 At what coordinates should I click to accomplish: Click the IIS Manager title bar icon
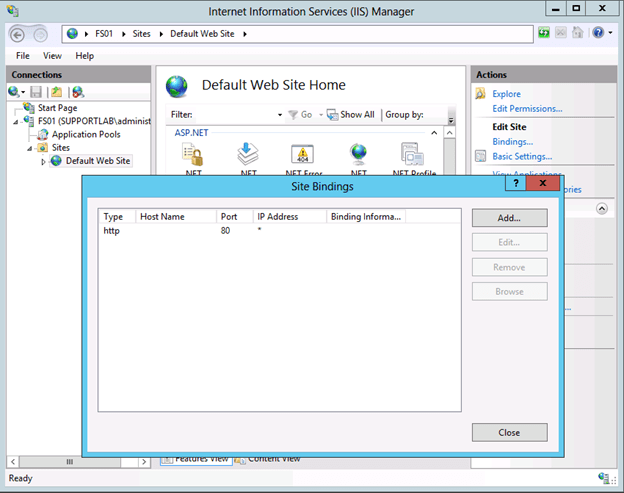tap(13, 11)
